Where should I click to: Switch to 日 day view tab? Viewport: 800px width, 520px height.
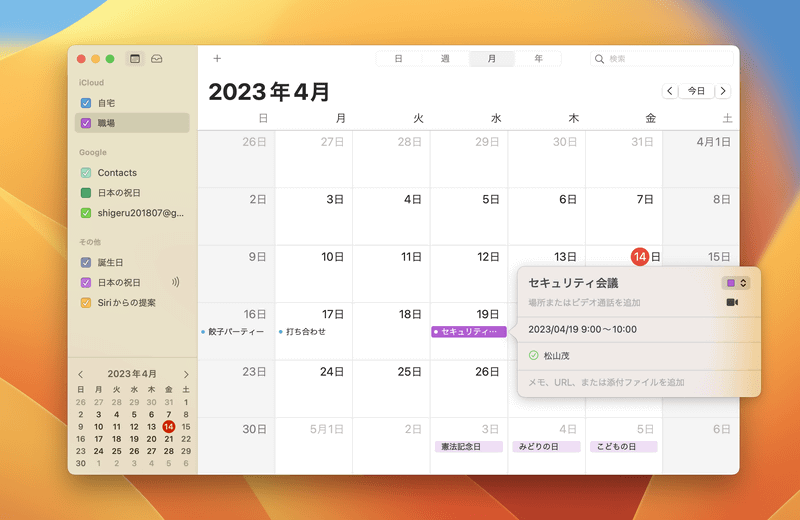pos(398,59)
